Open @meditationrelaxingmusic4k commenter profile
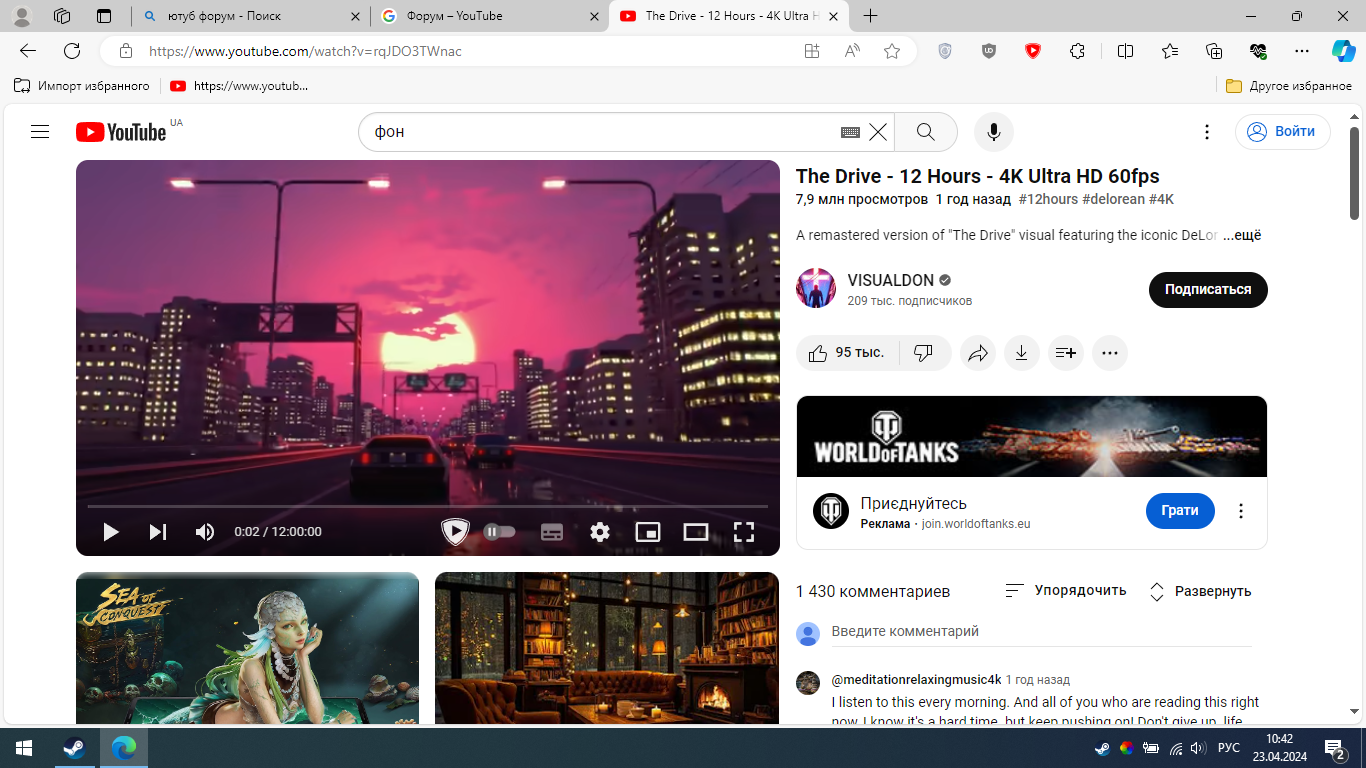Screen dimensions: 1366x768 916,680
